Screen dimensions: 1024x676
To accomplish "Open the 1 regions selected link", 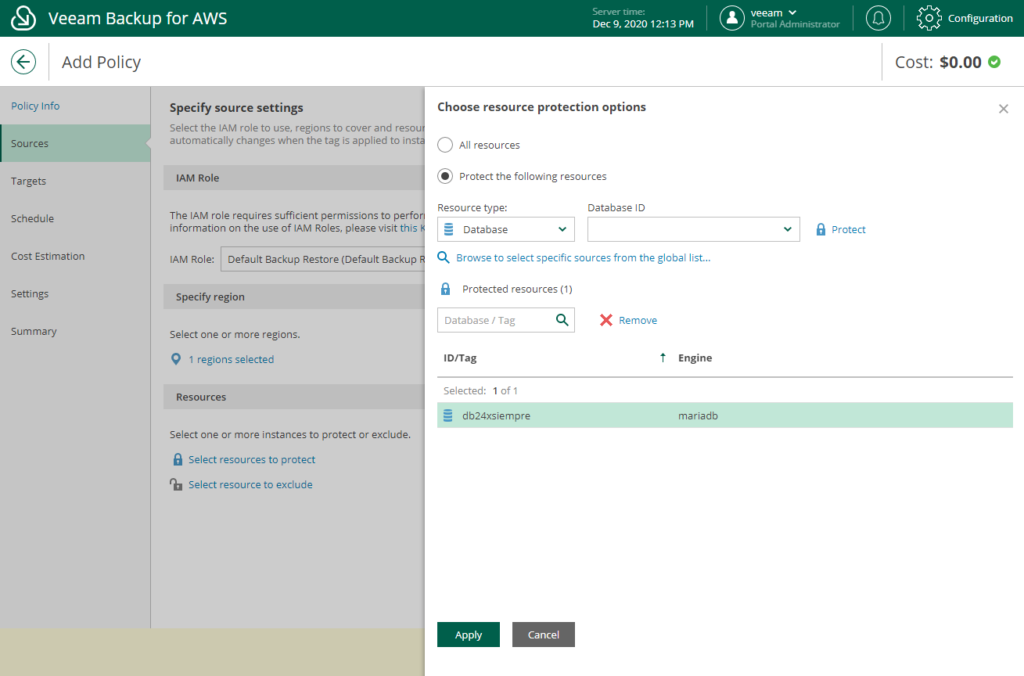I will point(231,359).
